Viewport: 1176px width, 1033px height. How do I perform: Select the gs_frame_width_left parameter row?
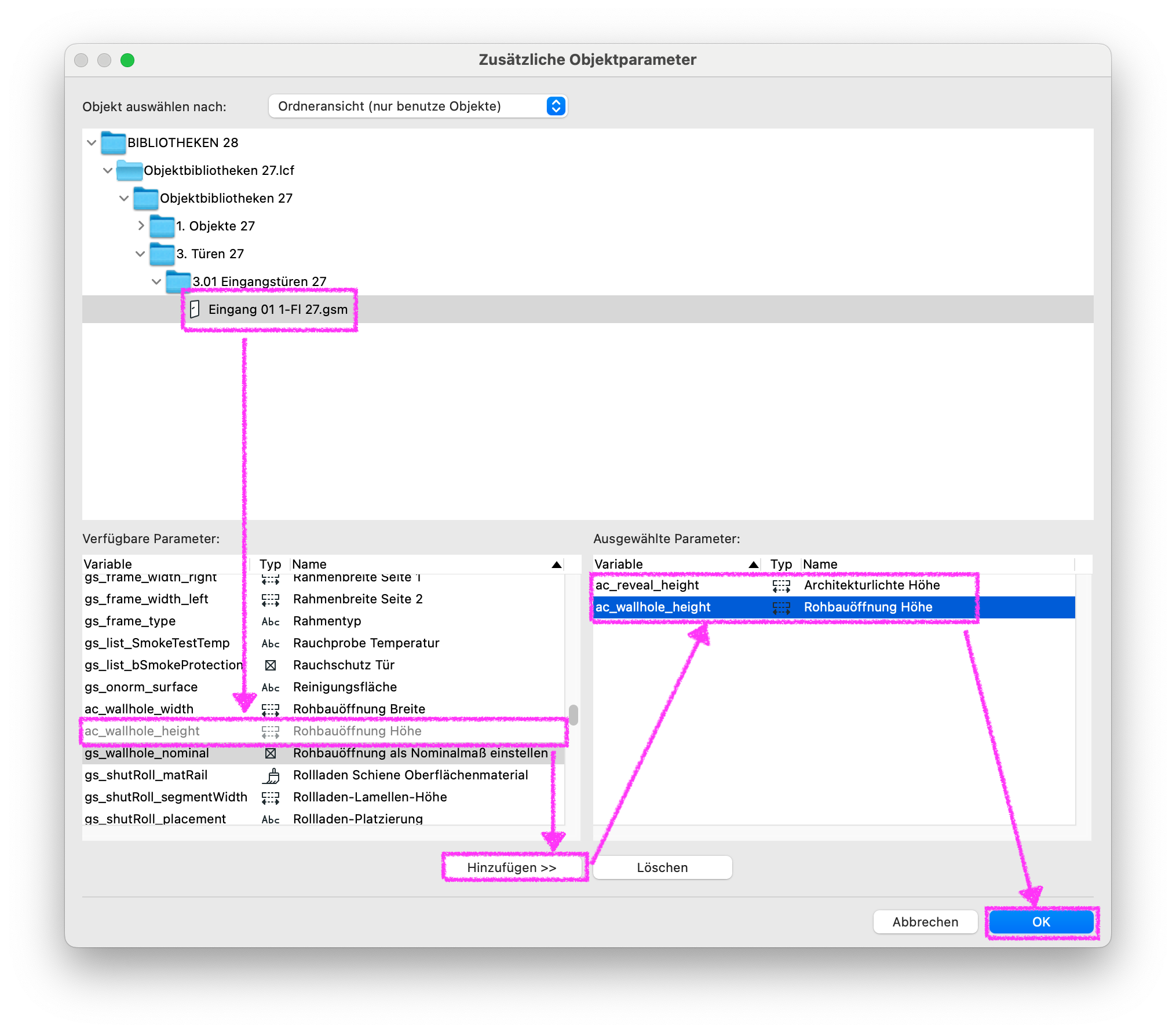323,599
